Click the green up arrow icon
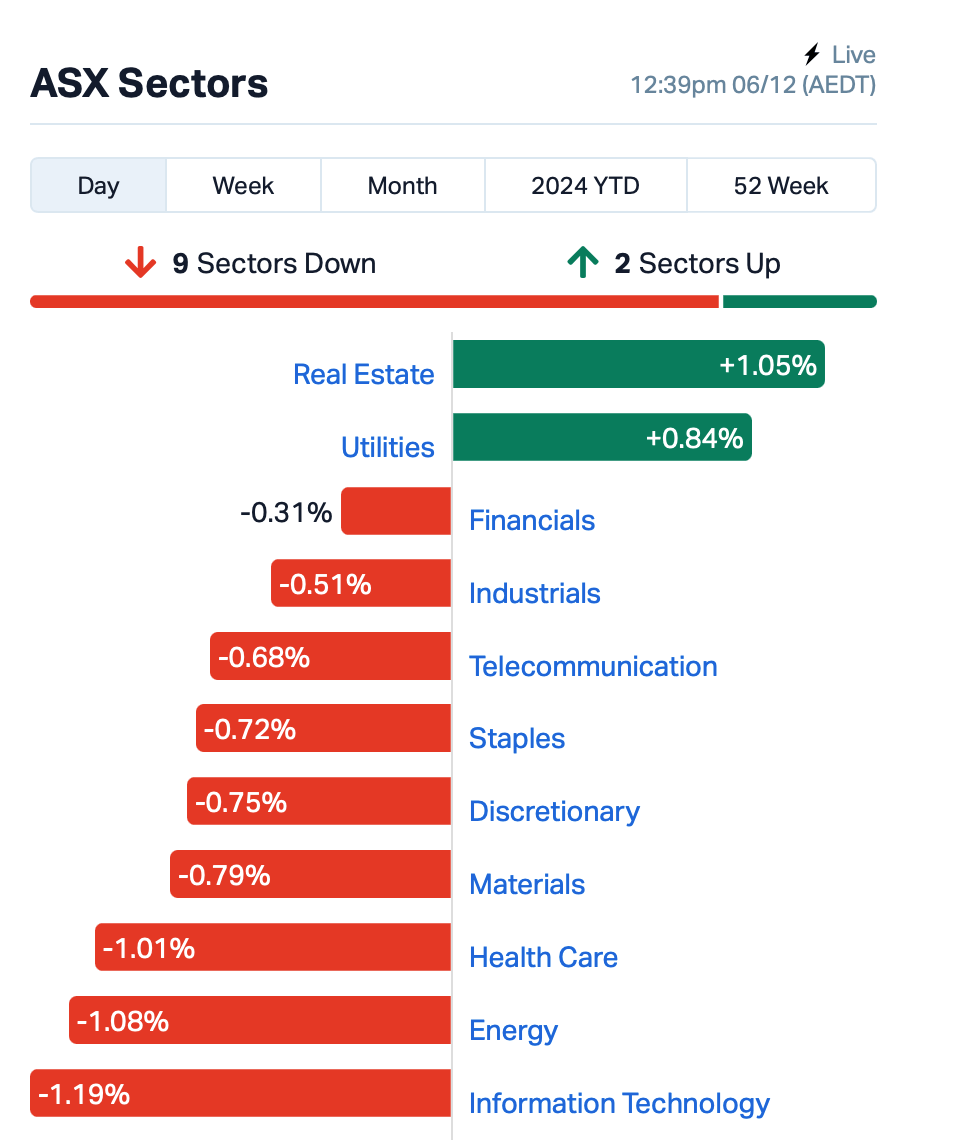This screenshot has height=1140, width=968. point(583,262)
